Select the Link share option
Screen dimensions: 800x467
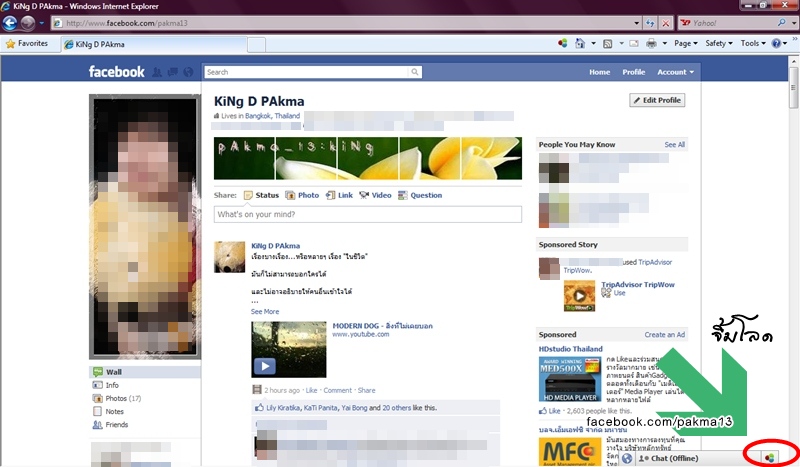pos(339,195)
